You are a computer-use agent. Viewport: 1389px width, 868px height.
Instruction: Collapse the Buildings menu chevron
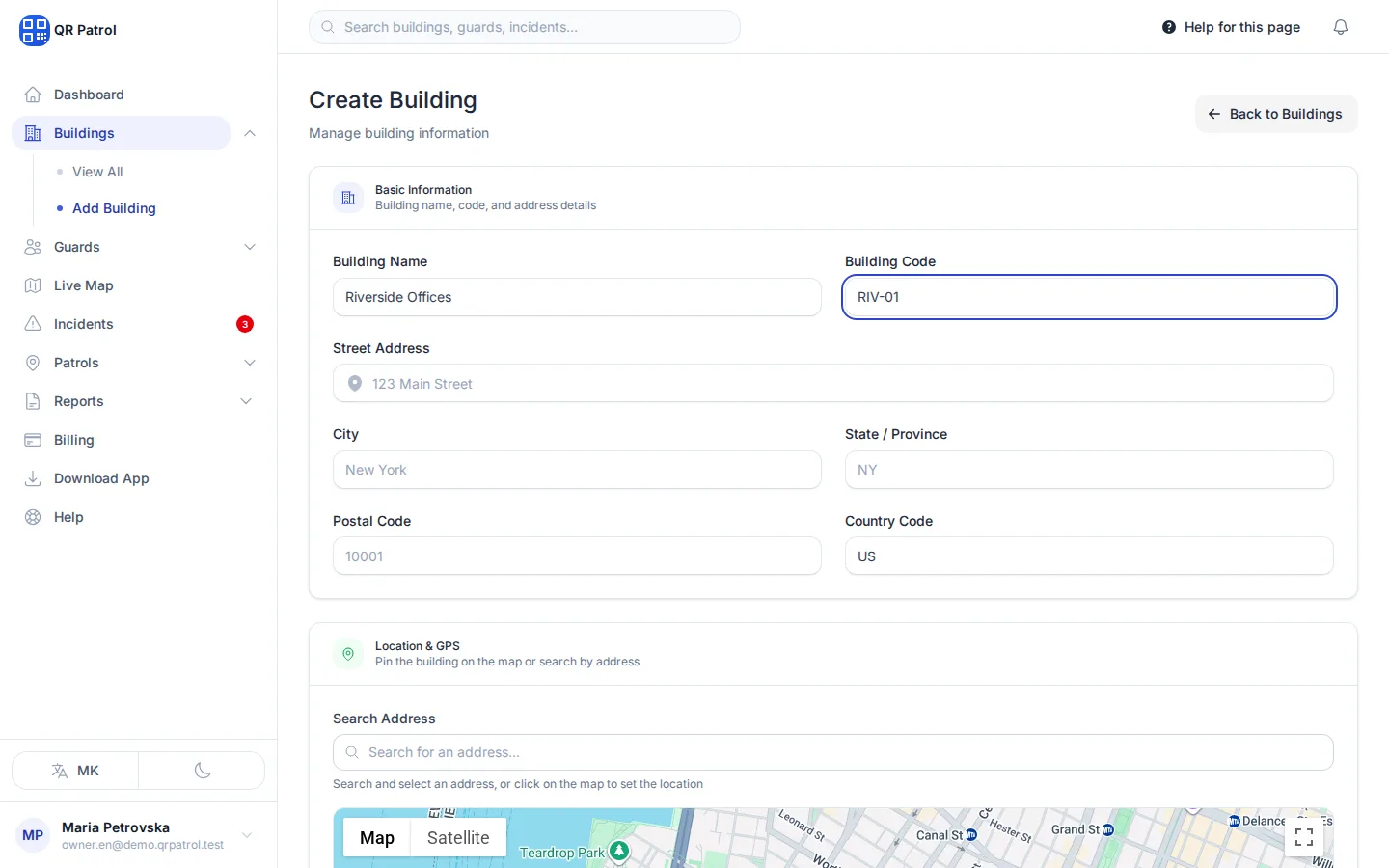tap(250, 133)
